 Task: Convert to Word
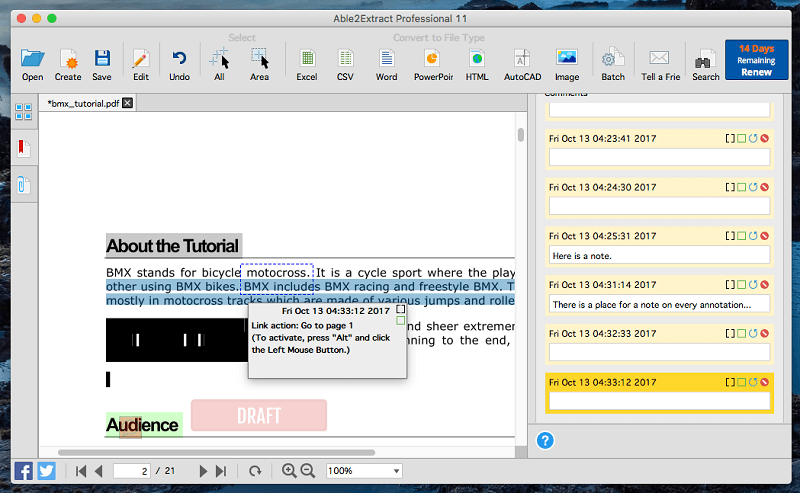coord(386,65)
